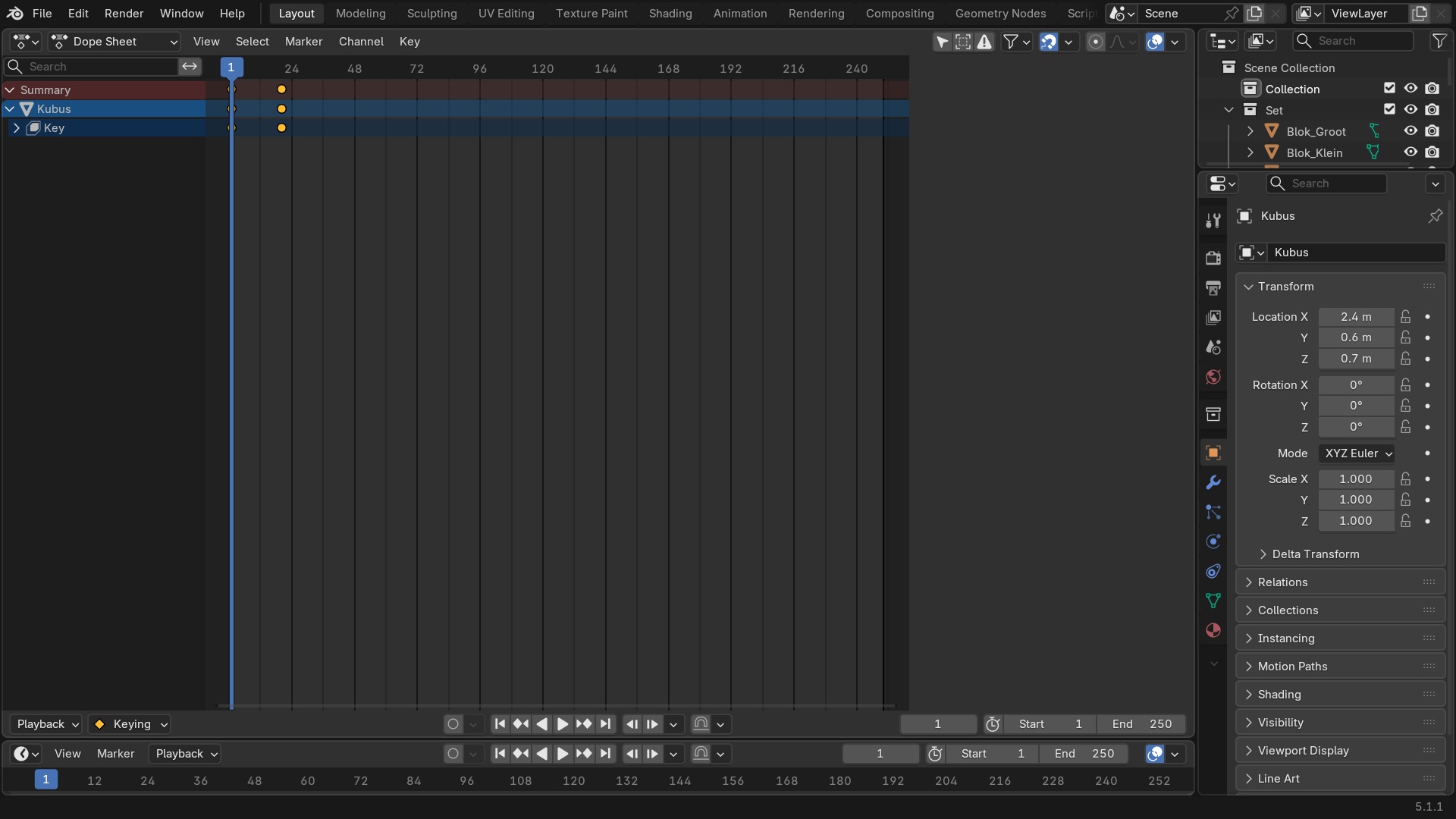Screen dimensions: 1456x819
Task: Open the rotation Mode XYZ Euler dropdown
Action: [1357, 453]
